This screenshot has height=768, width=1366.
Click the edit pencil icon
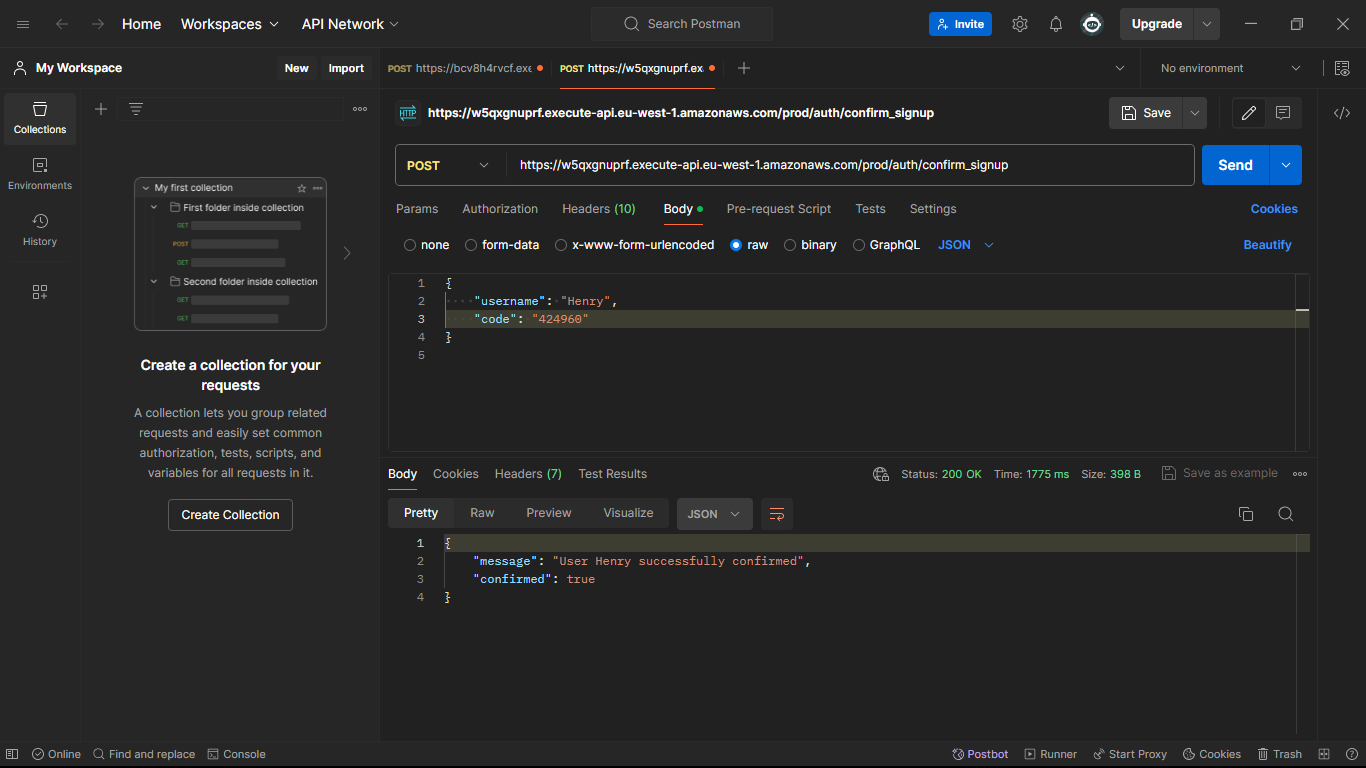(x=1249, y=113)
